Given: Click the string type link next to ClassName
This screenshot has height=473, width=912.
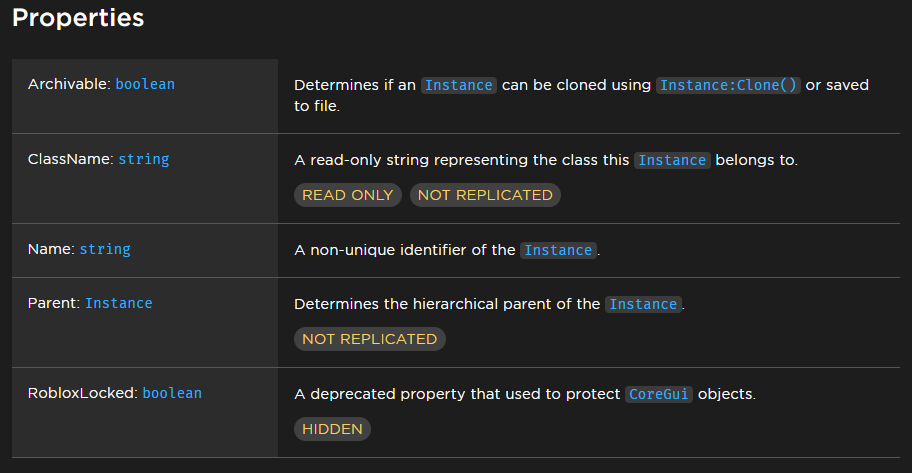Looking at the screenshot, I should (144, 159).
